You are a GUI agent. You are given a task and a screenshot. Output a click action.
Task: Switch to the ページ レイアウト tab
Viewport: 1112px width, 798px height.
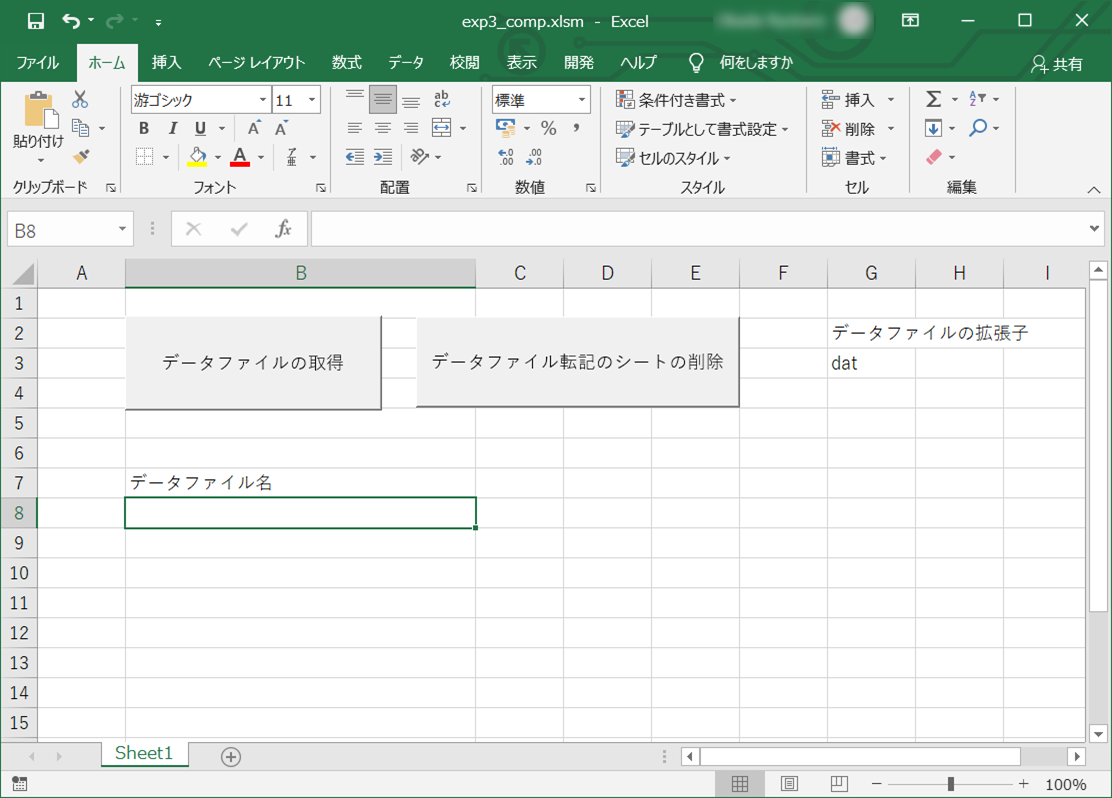(257, 62)
